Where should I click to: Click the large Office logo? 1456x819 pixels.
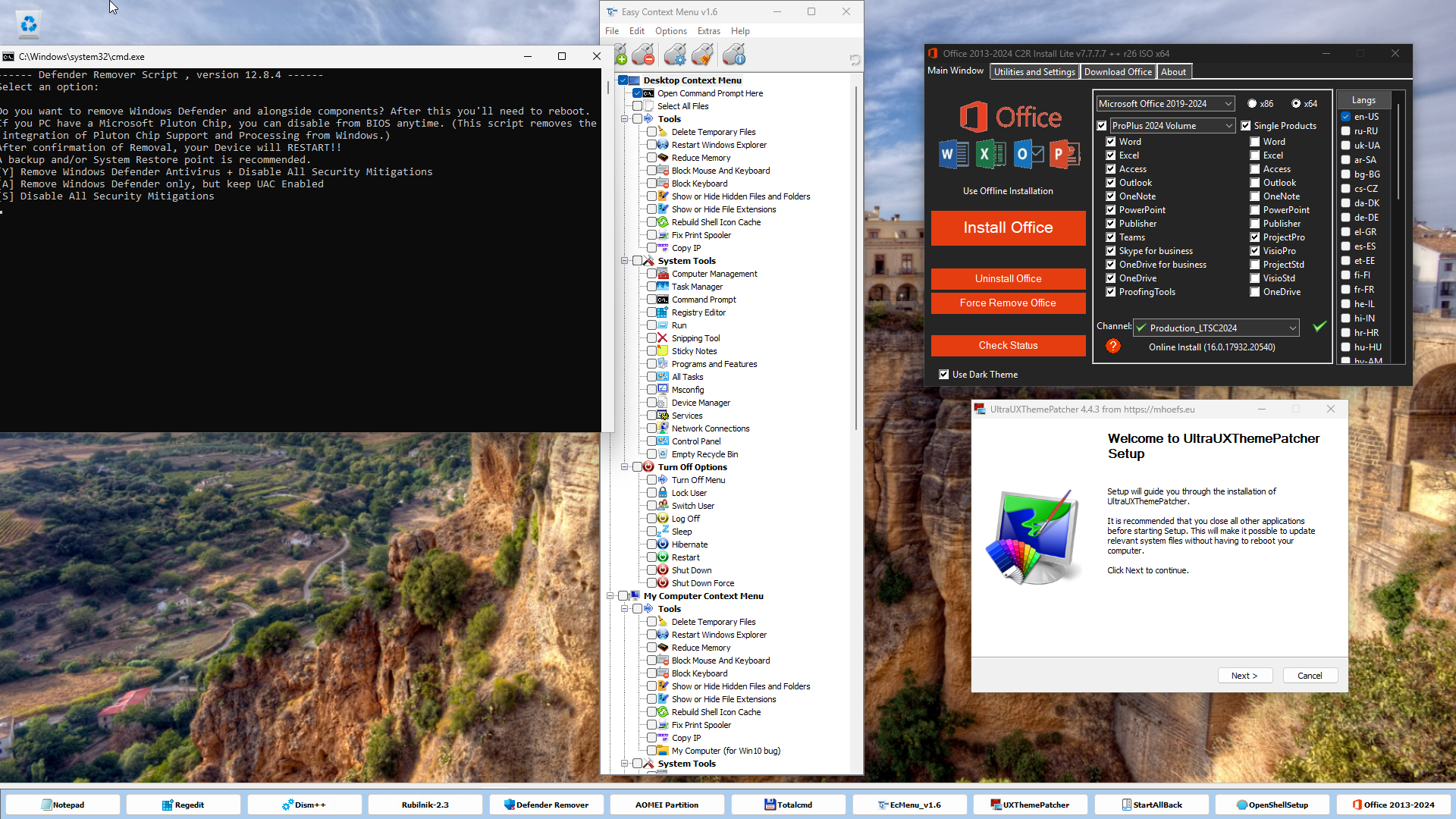click(1011, 117)
